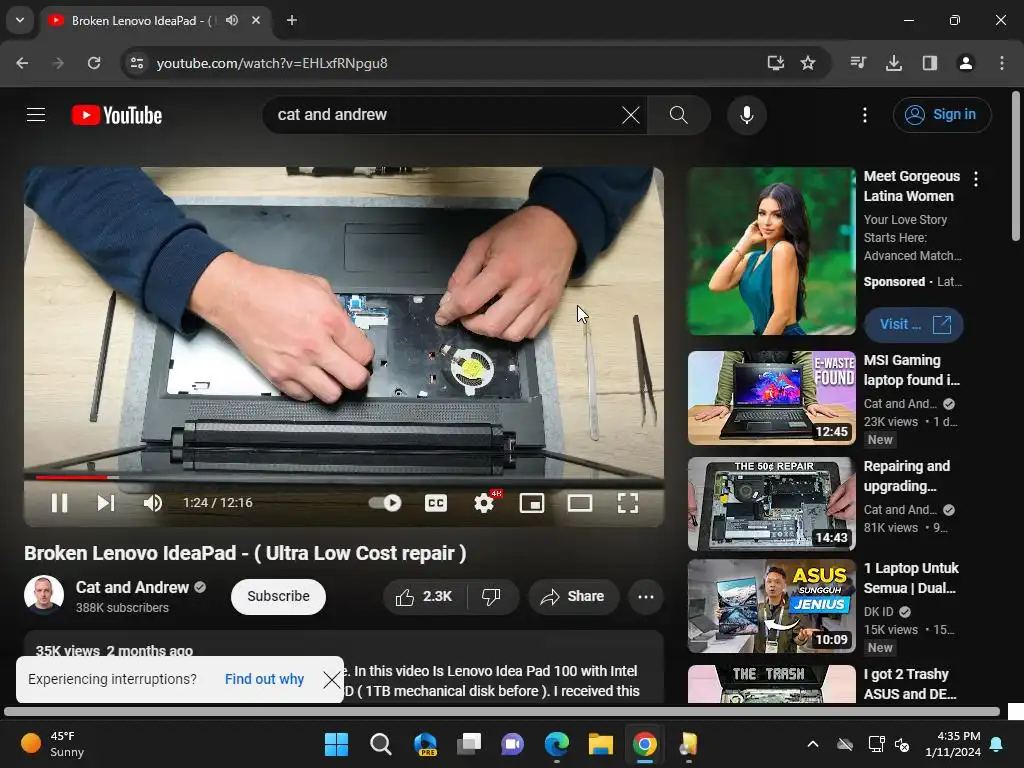The height and width of the screenshot is (768, 1024).
Task: Open Chrome side panel
Action: [x=930, y=63]
